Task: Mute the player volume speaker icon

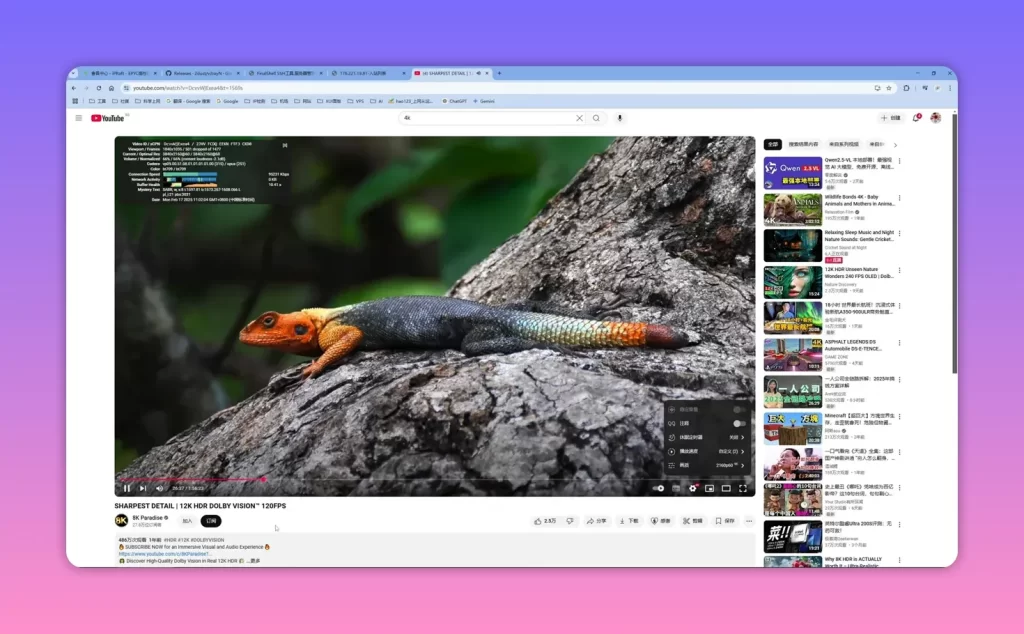Action: [x=159, y=488]
